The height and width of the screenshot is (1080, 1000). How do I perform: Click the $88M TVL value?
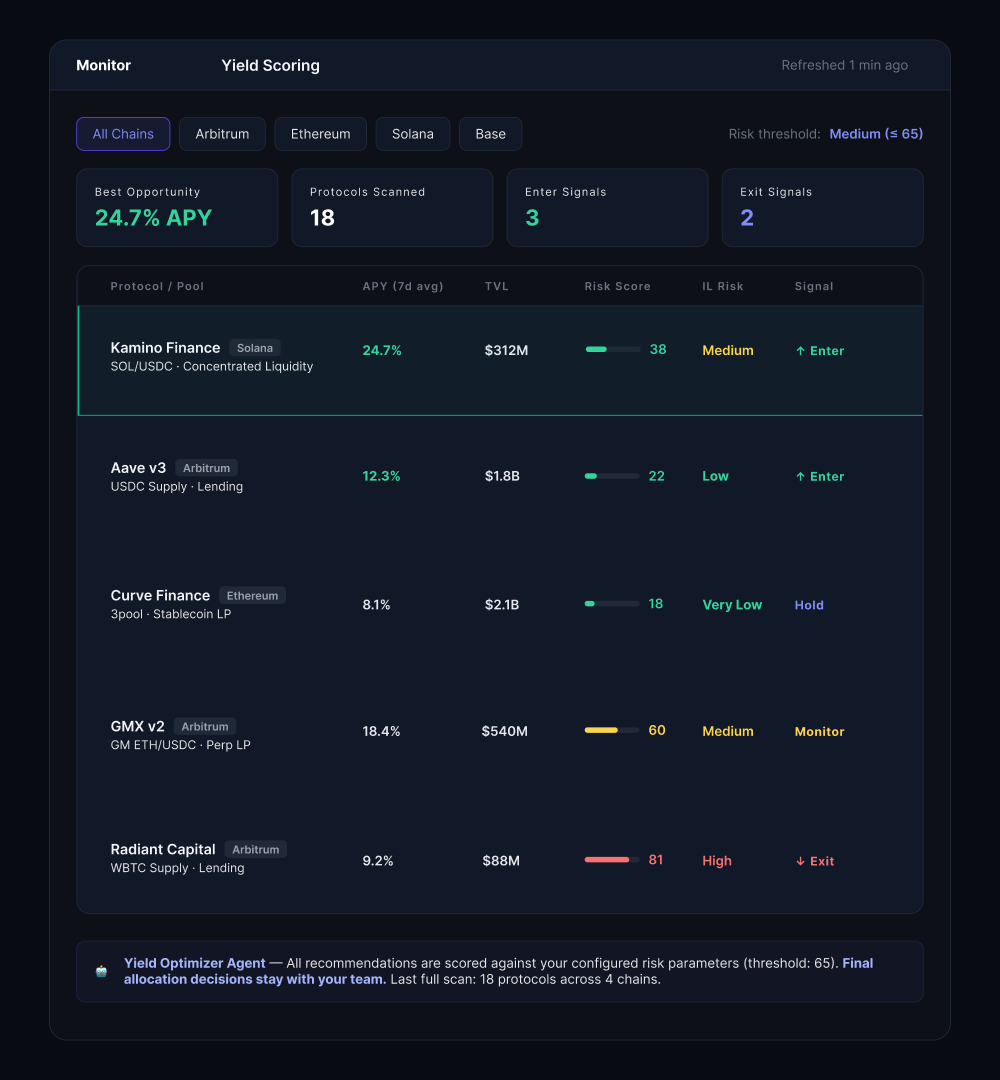pos(501,861)
